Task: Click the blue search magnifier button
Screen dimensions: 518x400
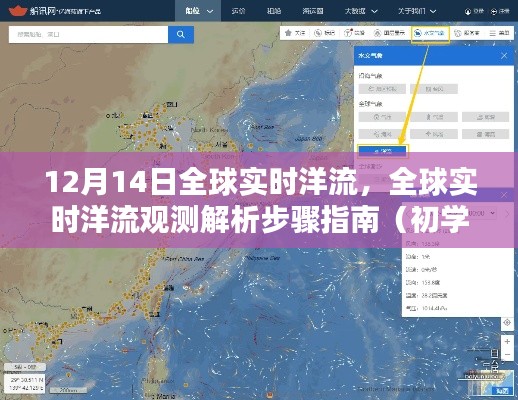Action: click(181, 34)
